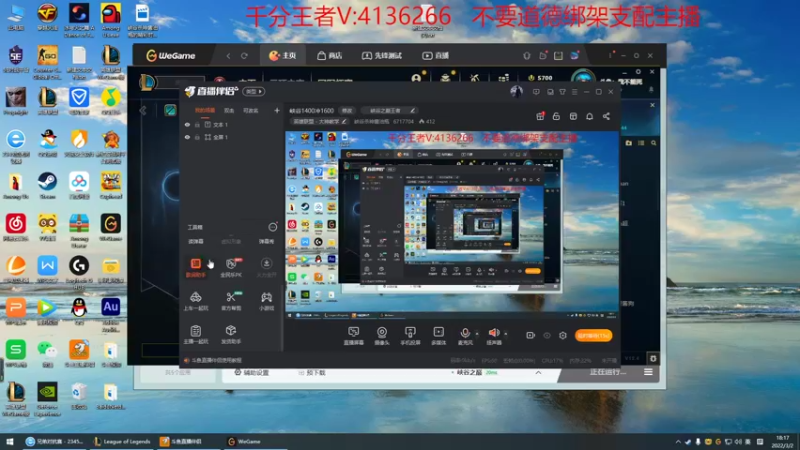The width and height of the screenshot is (800, 450).
Task: Edit the 峡谷之巅王者 tag
Action: coord(389,111)
